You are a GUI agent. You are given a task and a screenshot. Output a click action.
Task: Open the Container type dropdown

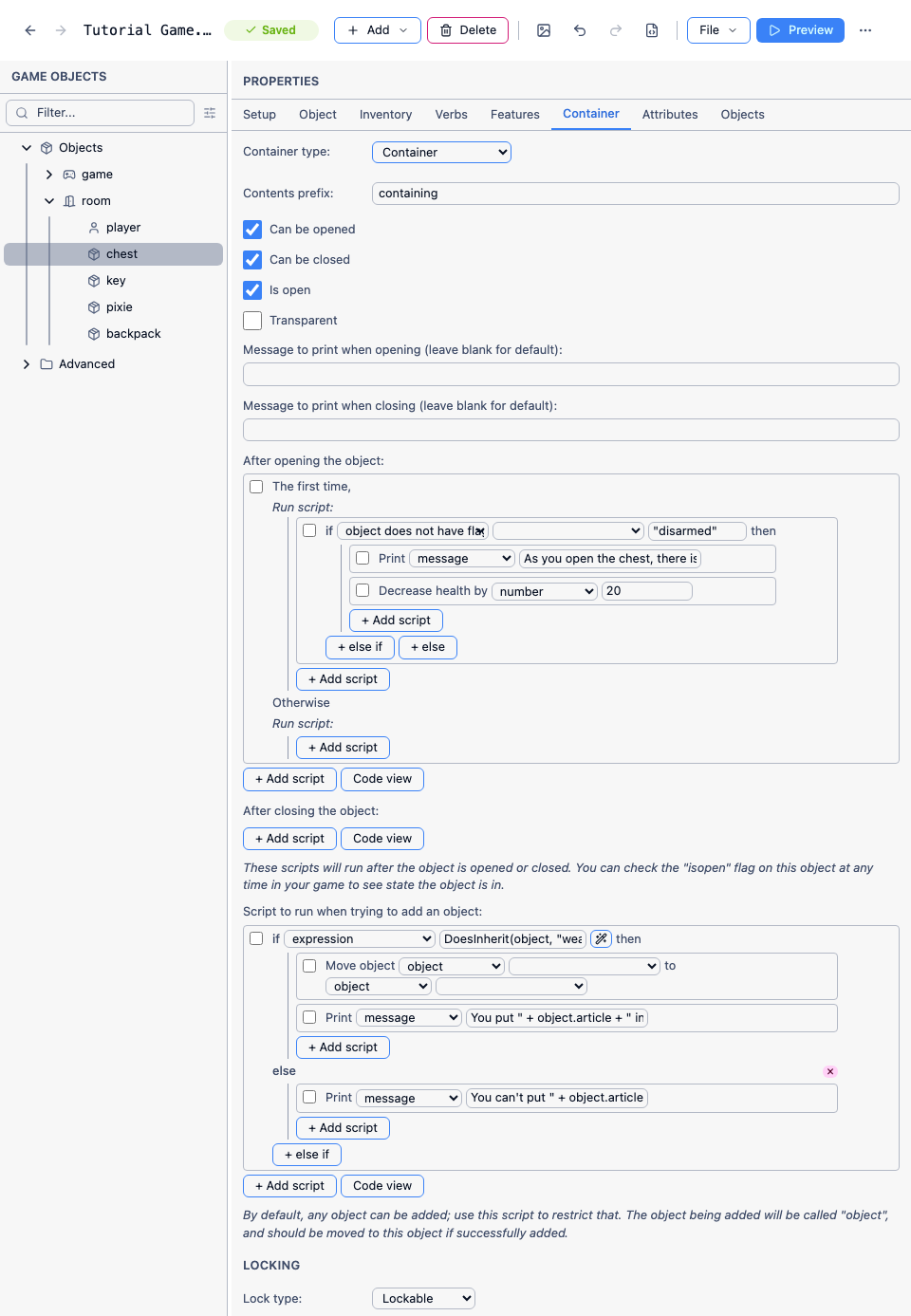(x=441, y=152)
